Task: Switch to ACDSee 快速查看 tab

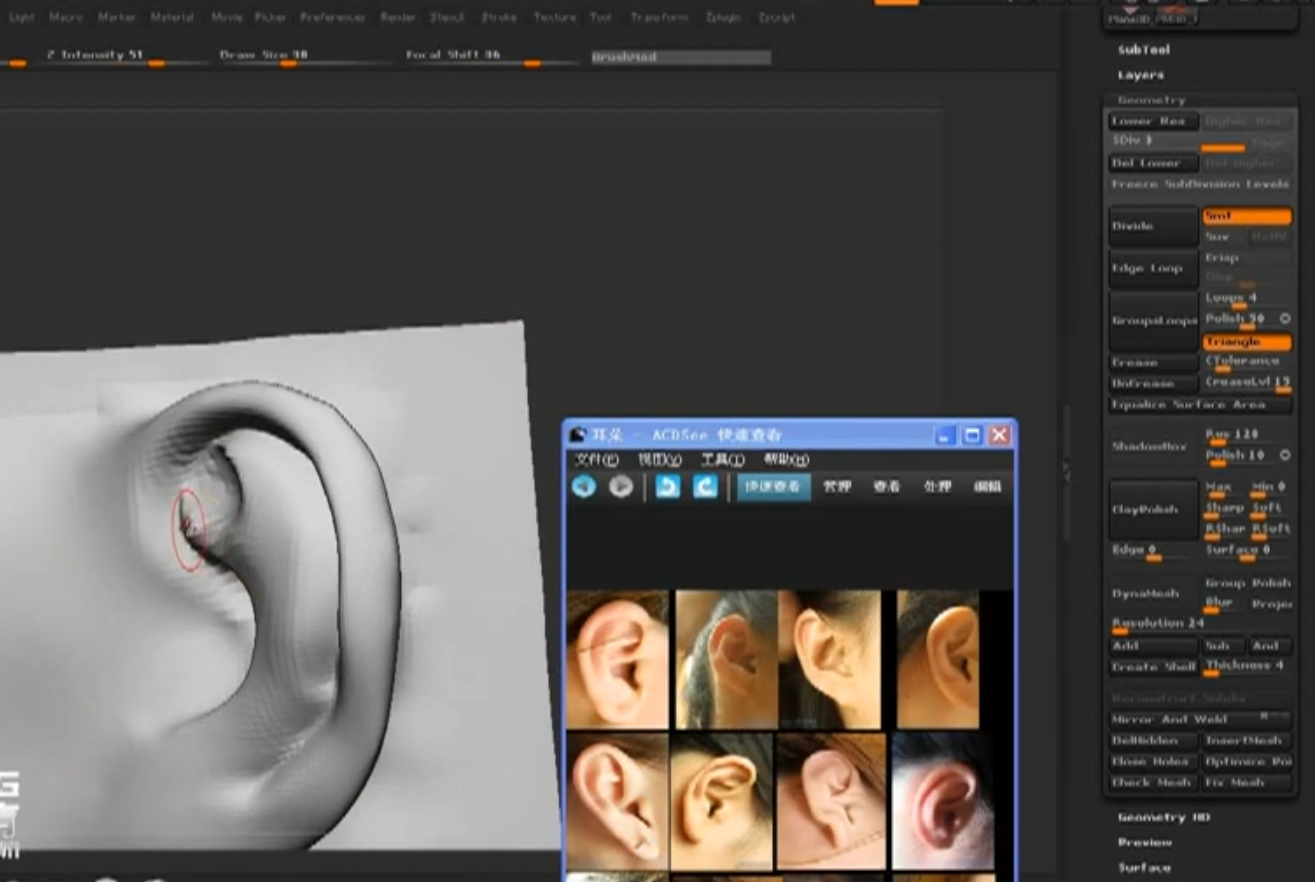Action: click(774, 486)
